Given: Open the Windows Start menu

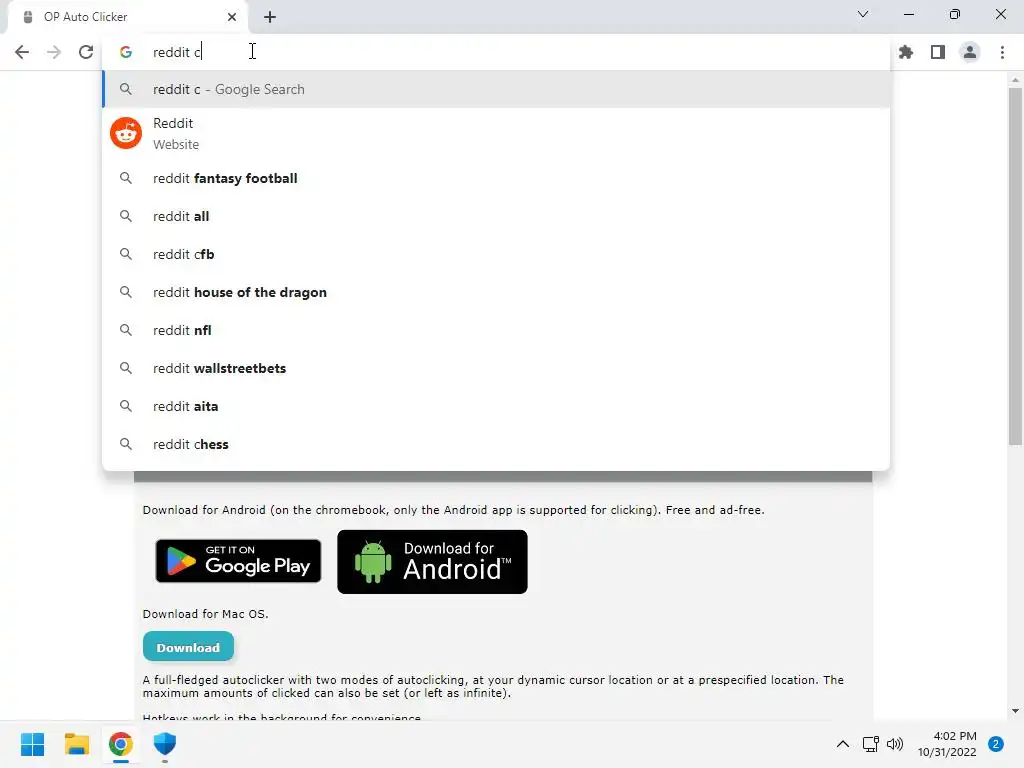Looking at the screenshot, I should [32, 744].
